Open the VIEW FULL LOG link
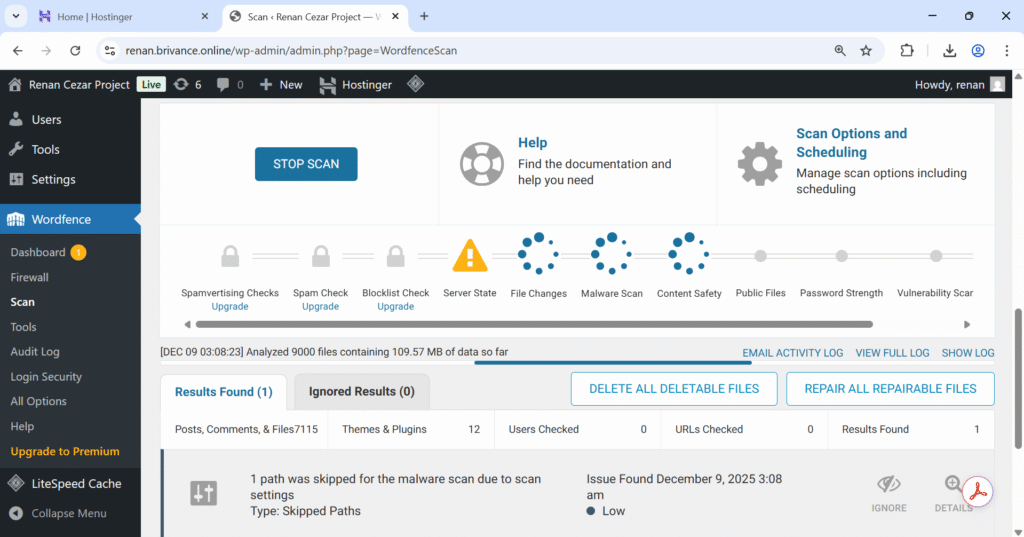Viewport: 1024px width, 537px height. click(892, 353)
